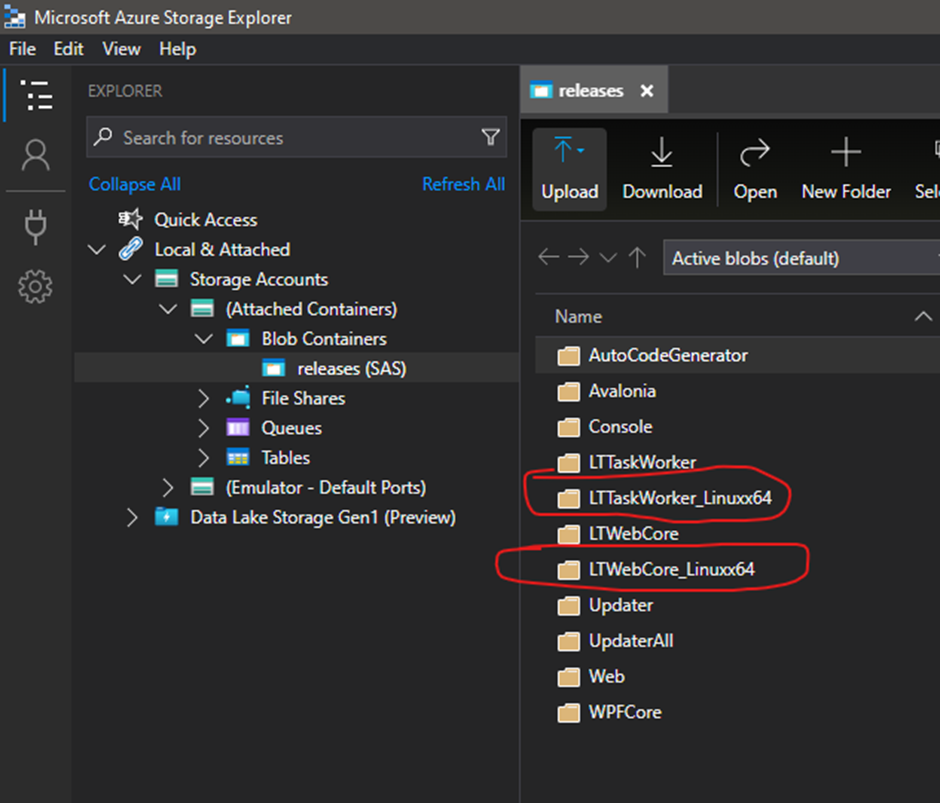Click the Open toolbar button
This screenshot has height=803, width=940.
pos(755,169)
